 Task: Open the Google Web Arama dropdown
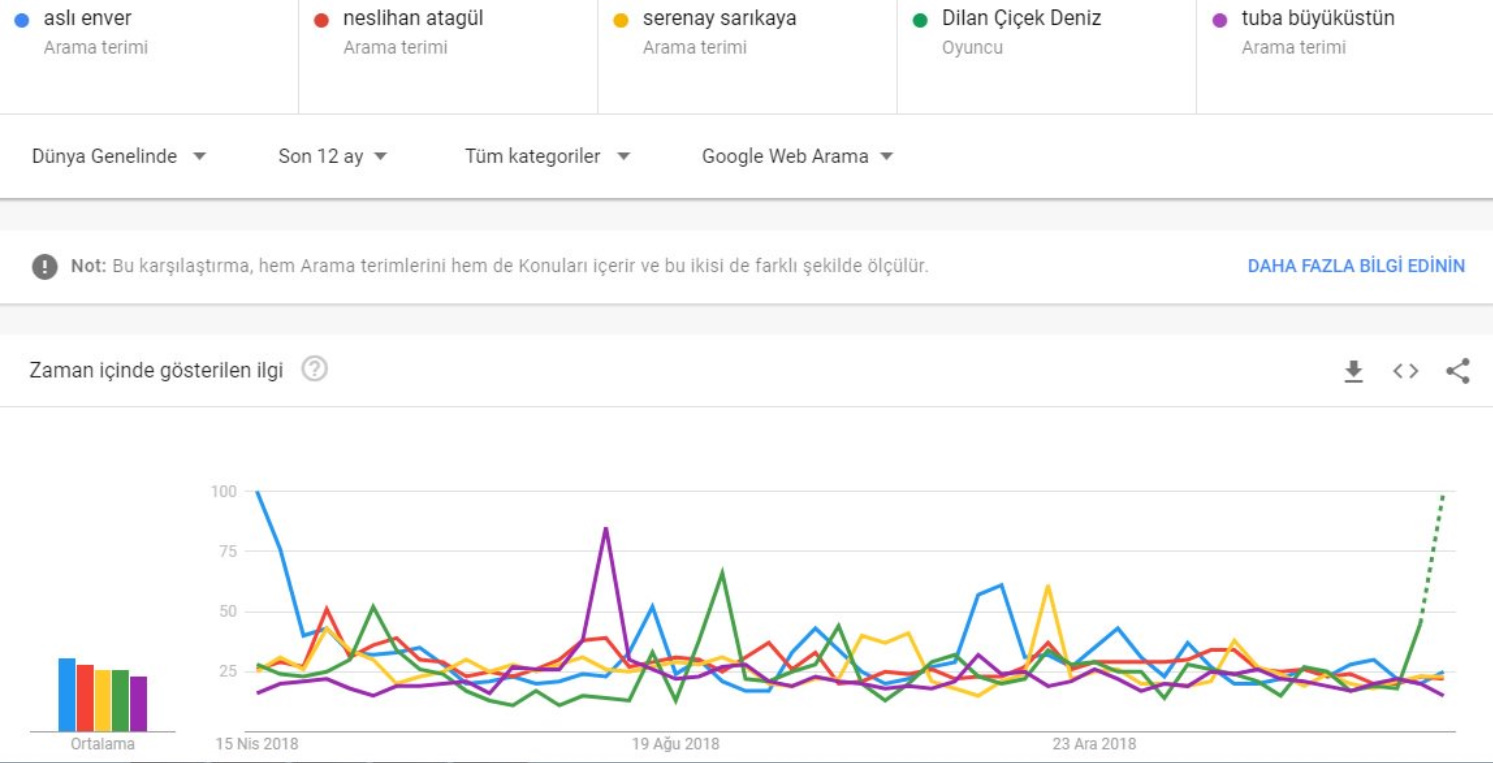pos(797,156)
